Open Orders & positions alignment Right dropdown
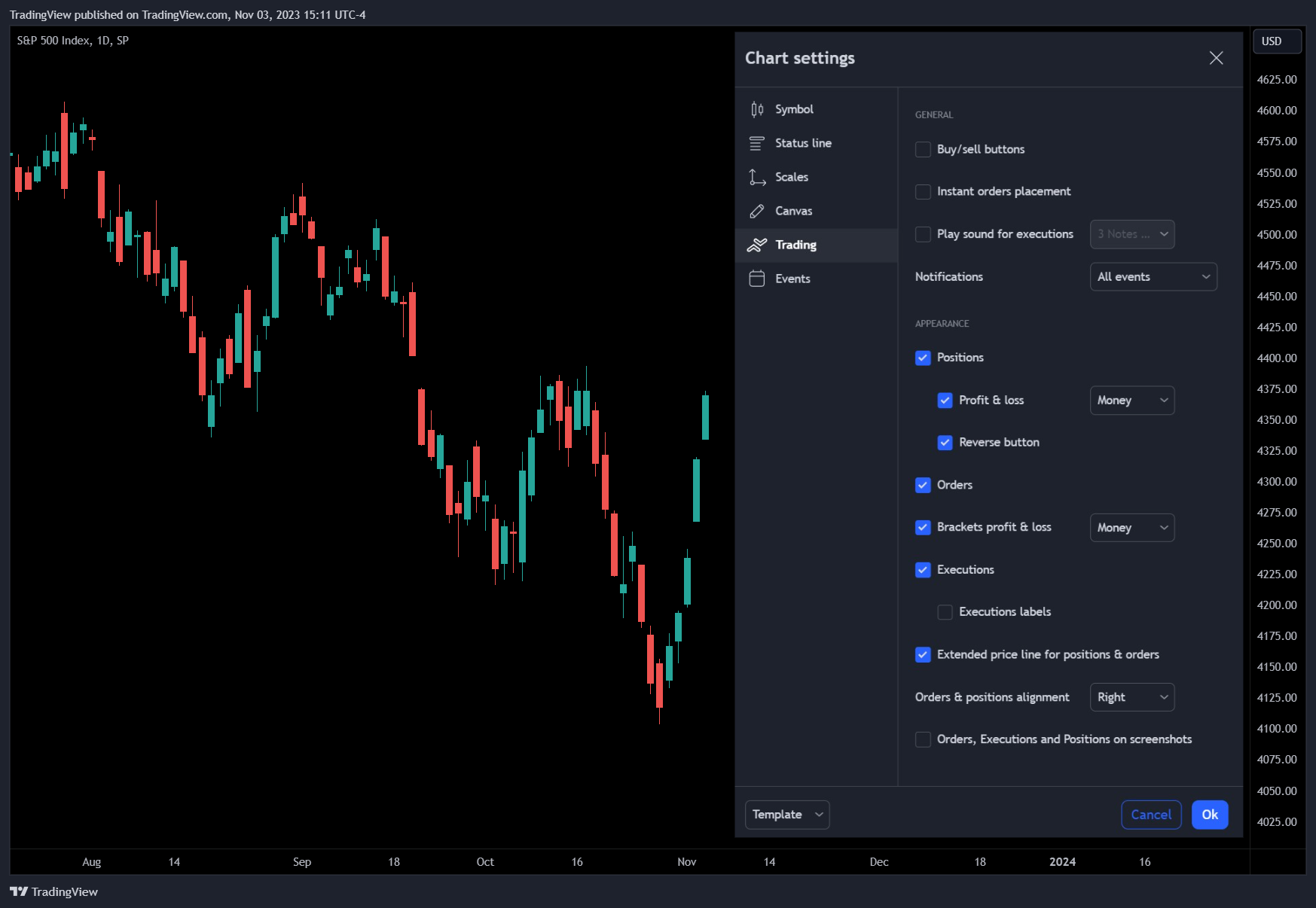This screenshot has width=1316, height=908. [x=1132, y=697]
